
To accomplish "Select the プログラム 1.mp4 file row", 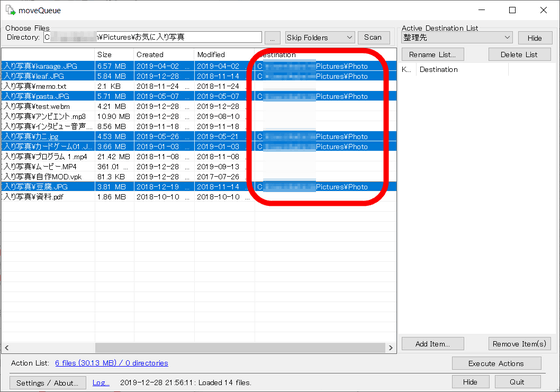I will click(199, 156).
